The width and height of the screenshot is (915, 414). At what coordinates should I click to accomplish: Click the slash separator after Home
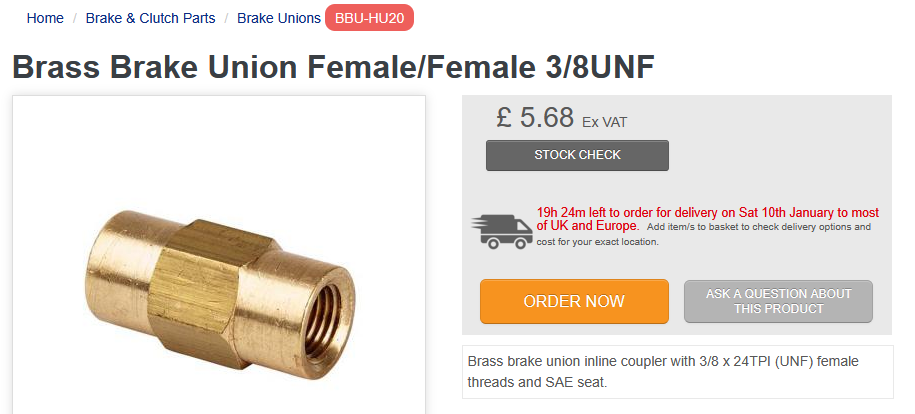pyautogui.click(x=75, y=18)
